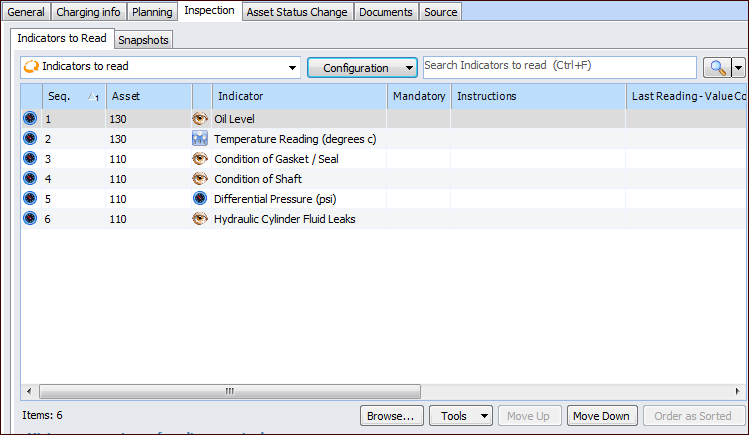
Task: Switch to the Charging info tab
Action: [88, 12]
